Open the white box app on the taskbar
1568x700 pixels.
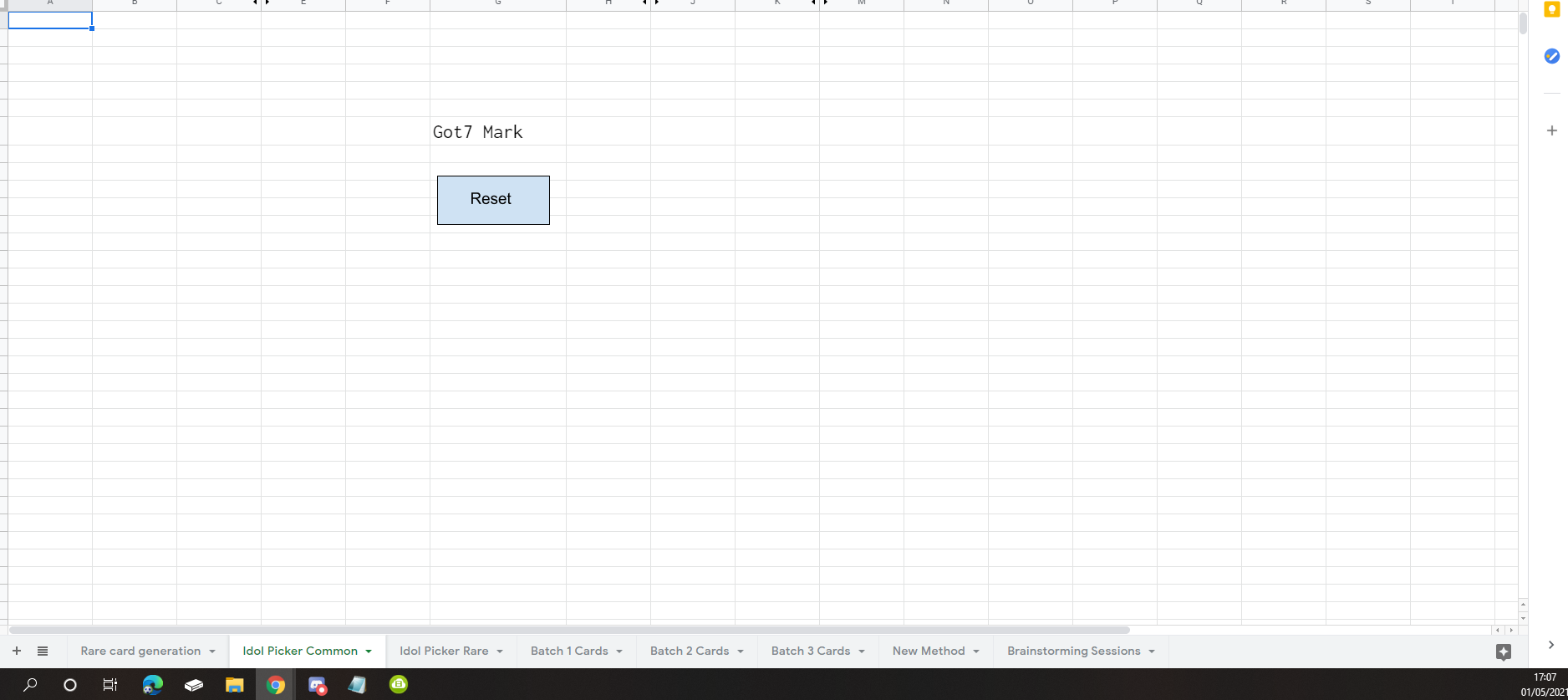click(194, 685)
